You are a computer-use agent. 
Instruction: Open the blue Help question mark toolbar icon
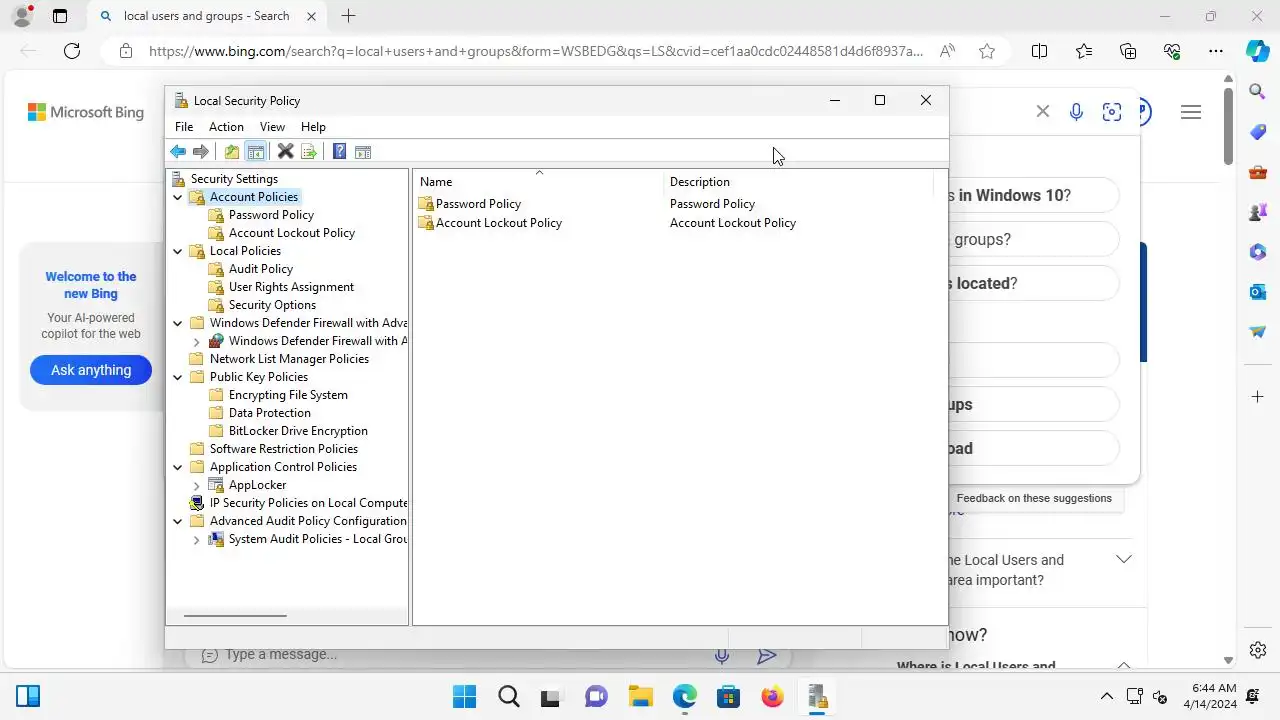pyautogui.click(x=339, y=152)
